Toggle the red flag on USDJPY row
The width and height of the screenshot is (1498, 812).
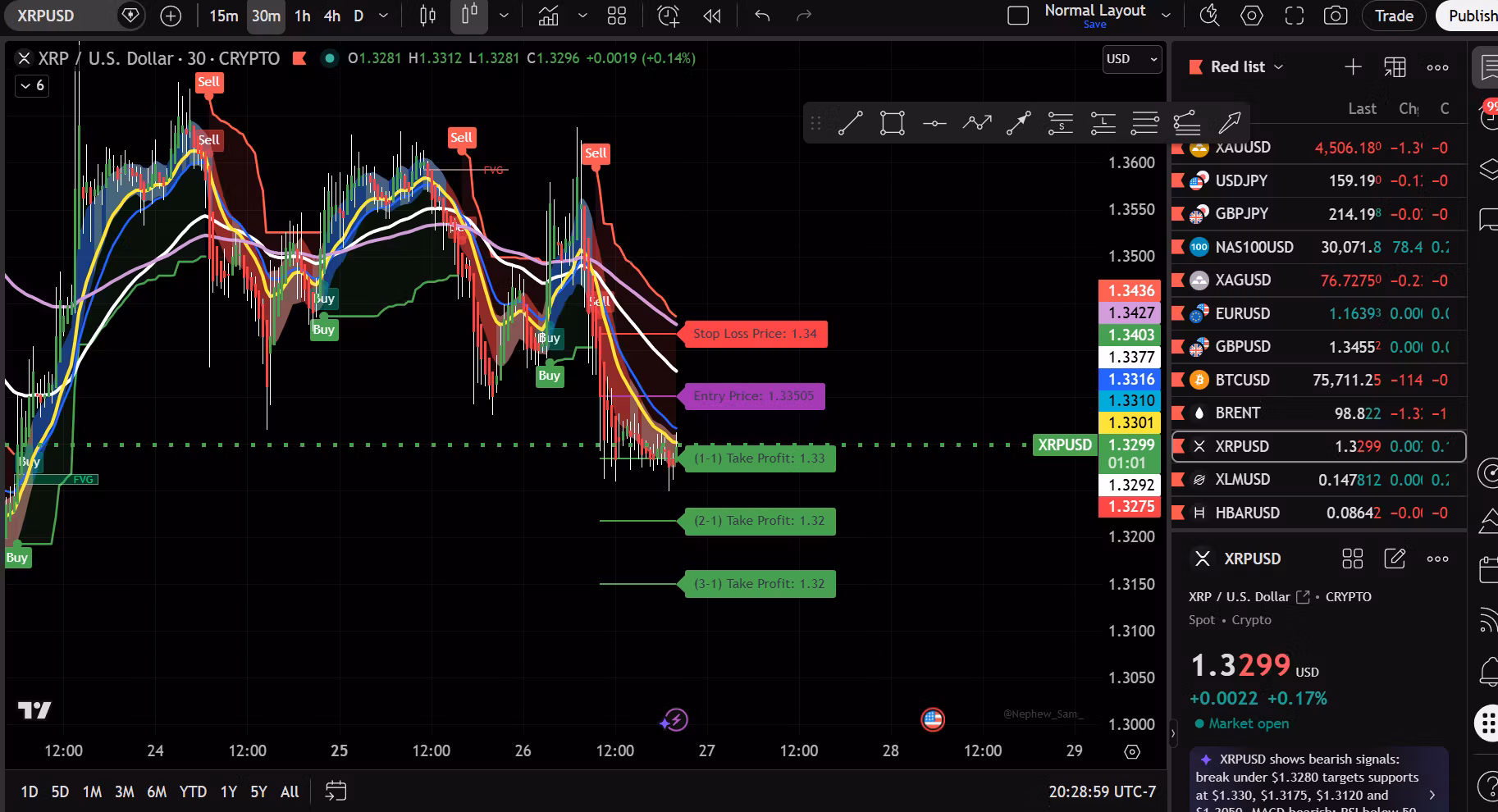[1178, 180]
